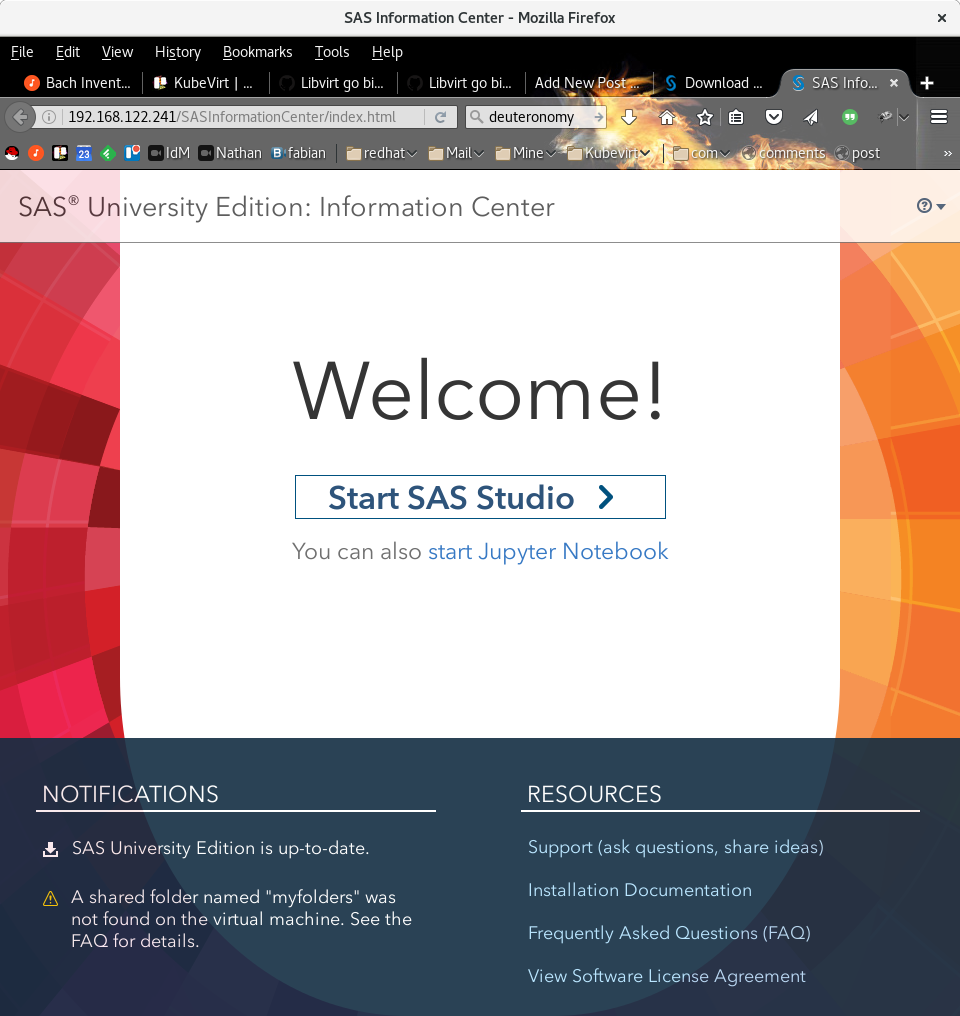
Task: Submit search with the arrow in search box
Action: (x=599, y=117)
